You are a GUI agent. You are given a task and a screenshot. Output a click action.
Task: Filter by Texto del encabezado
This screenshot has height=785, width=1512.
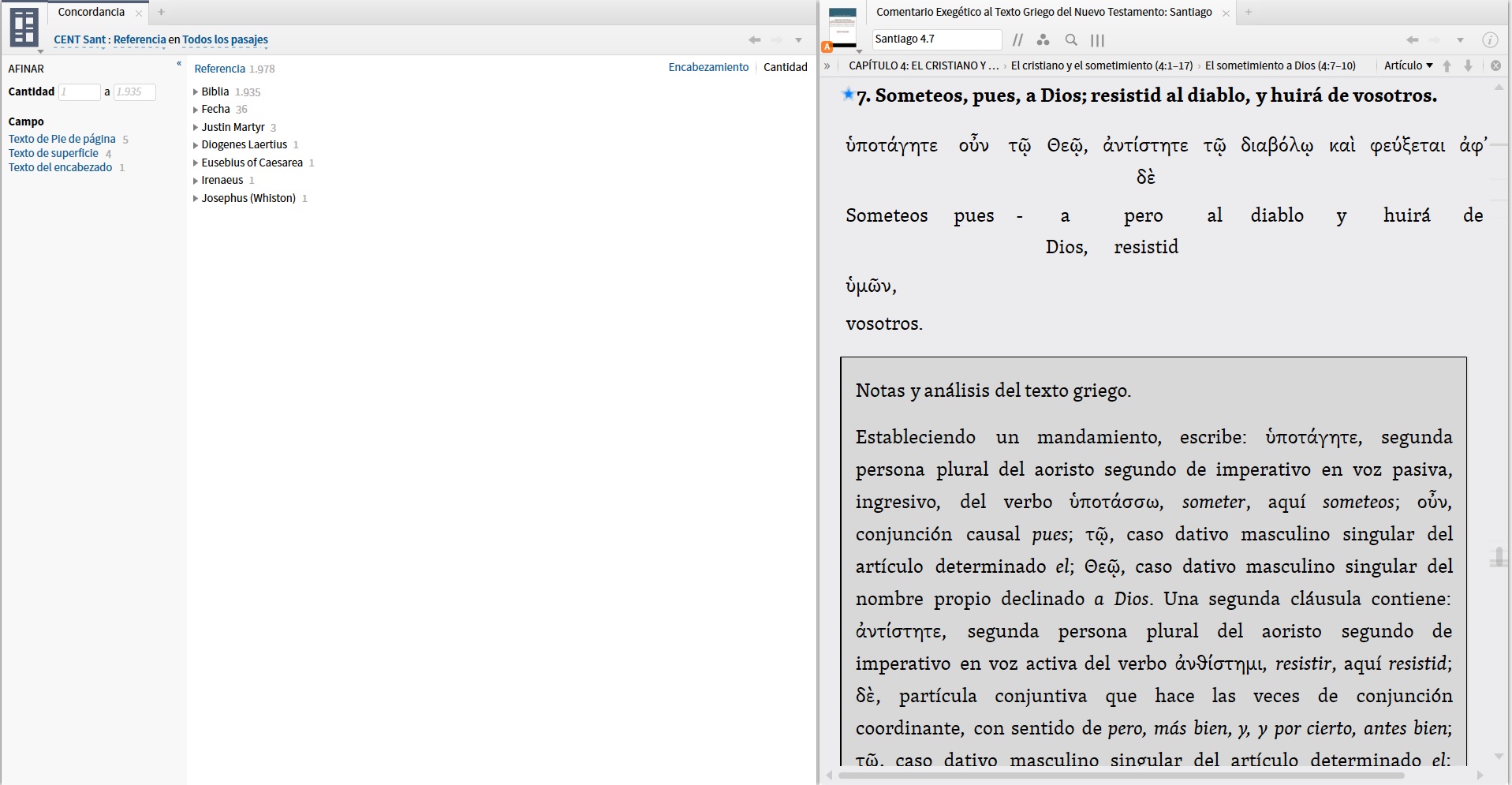(x=61, y=167)
